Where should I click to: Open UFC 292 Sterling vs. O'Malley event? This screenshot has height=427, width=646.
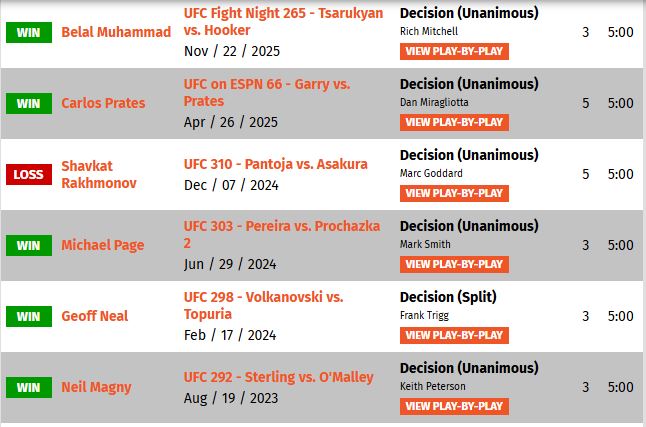(279, 377)
